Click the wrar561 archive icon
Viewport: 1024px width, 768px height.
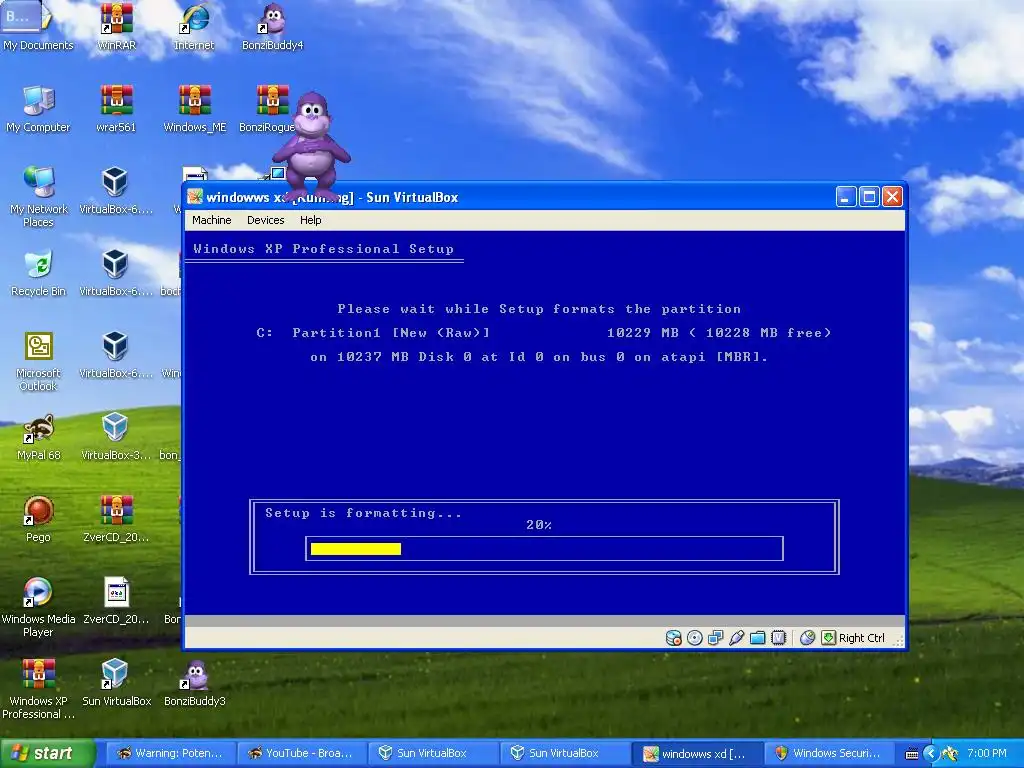(116, 108)
